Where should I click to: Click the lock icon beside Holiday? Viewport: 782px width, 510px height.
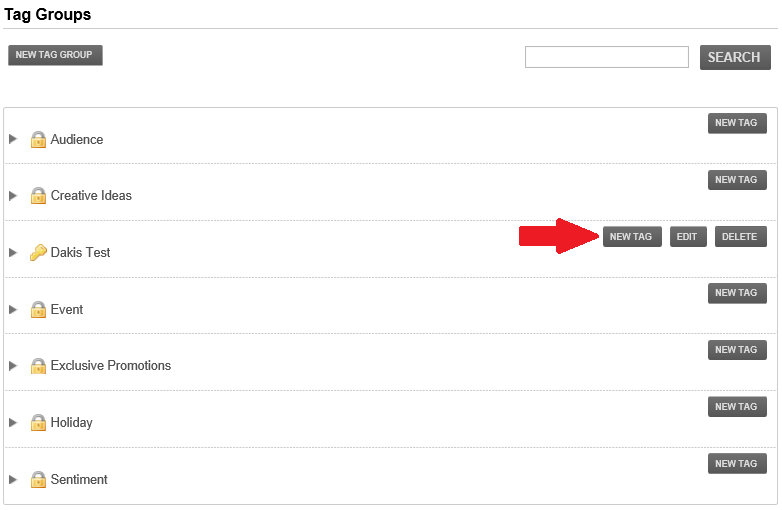(x=38, y=423)
